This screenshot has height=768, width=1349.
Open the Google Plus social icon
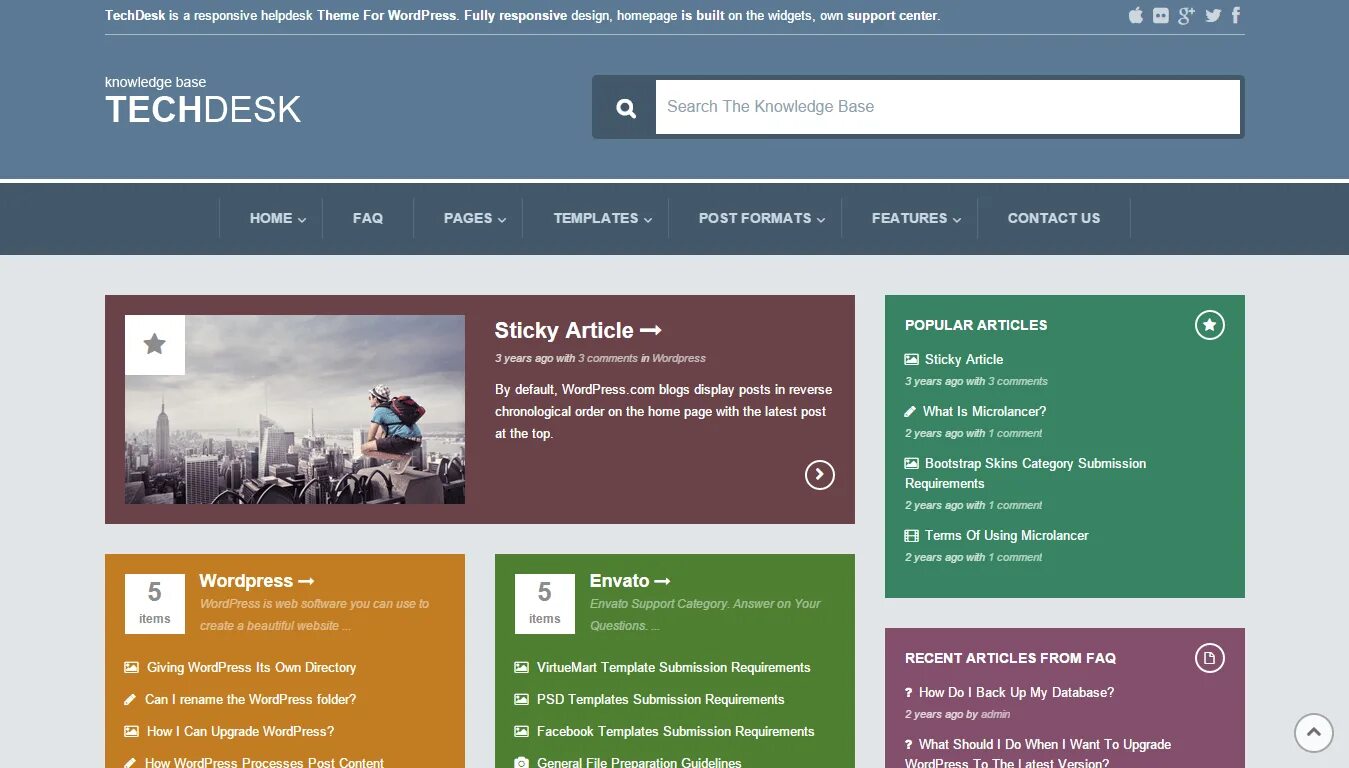[x=1187, y=15]
